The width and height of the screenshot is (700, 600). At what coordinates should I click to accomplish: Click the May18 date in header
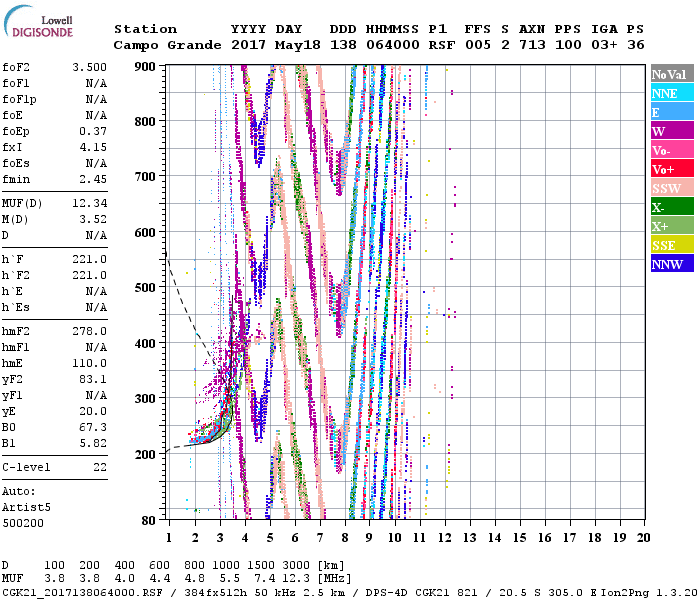298,45
